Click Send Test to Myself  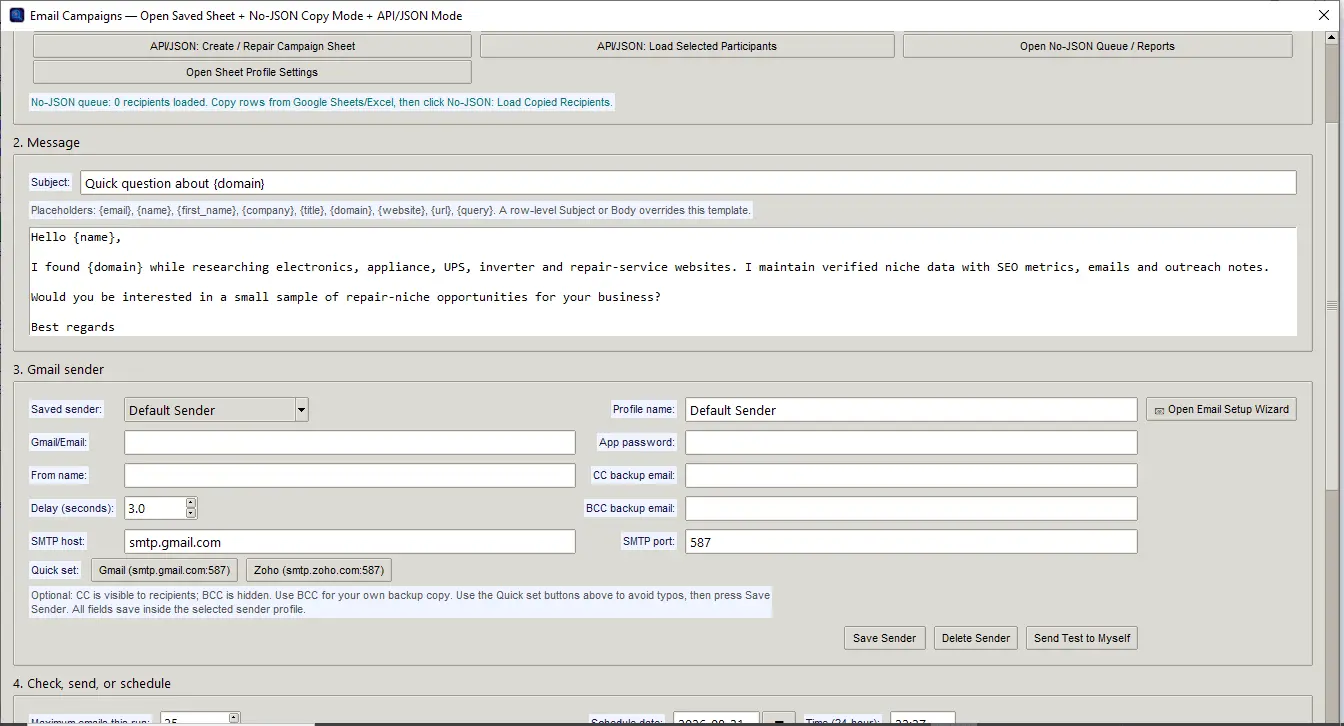point(1082,638)
